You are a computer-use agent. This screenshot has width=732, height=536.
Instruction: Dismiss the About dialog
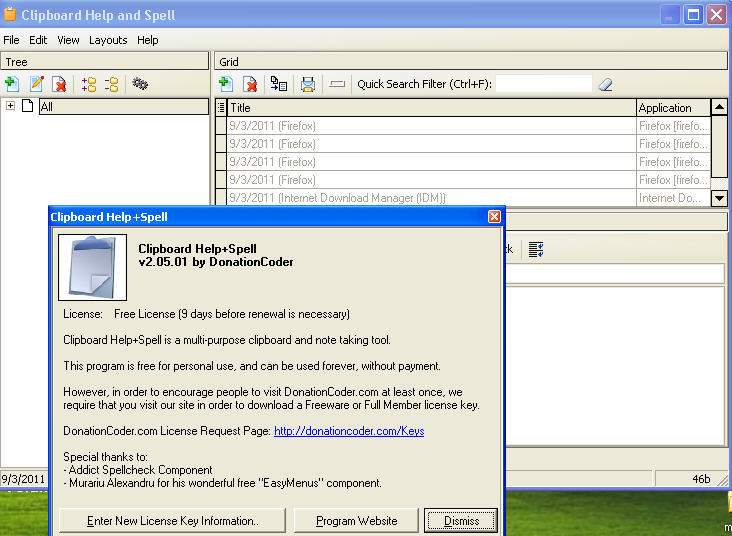[x=461, y=521]
